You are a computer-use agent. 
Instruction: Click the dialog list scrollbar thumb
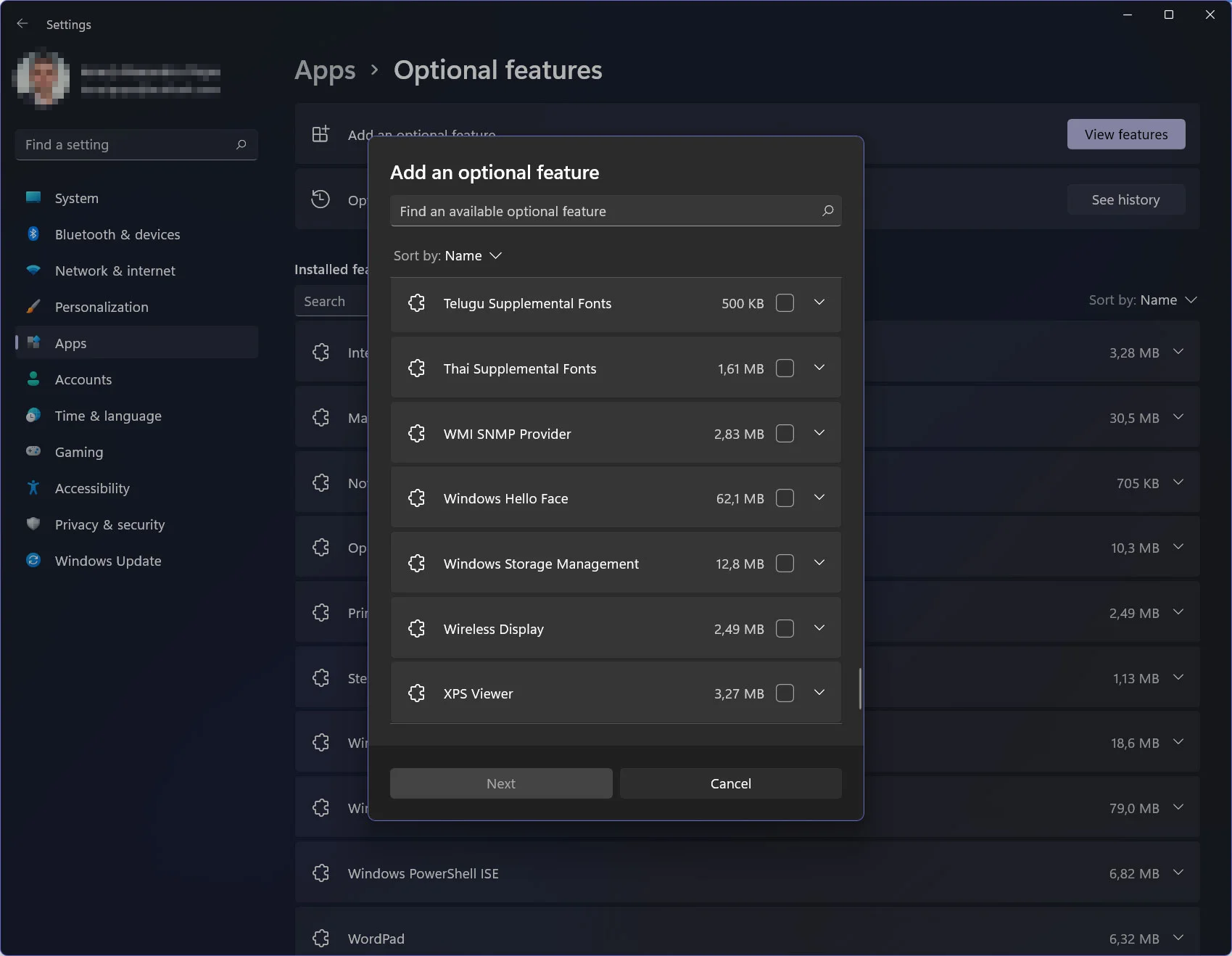point(860,688)
